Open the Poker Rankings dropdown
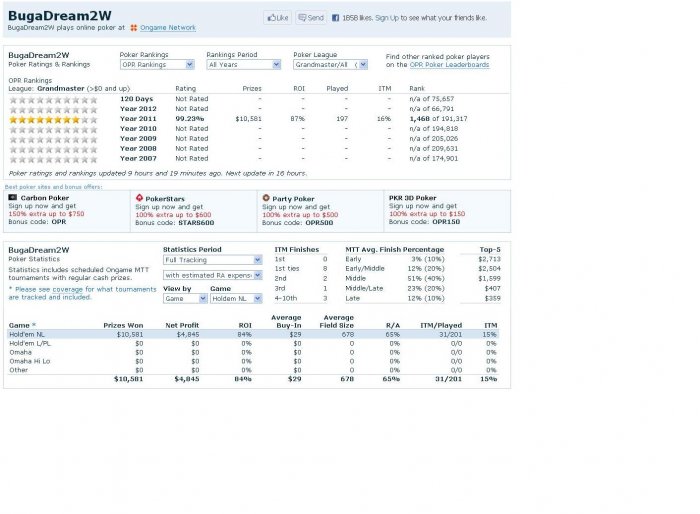The height and width of the screenshot is (514, 700). pyautogui.click(x=157, y=65)
